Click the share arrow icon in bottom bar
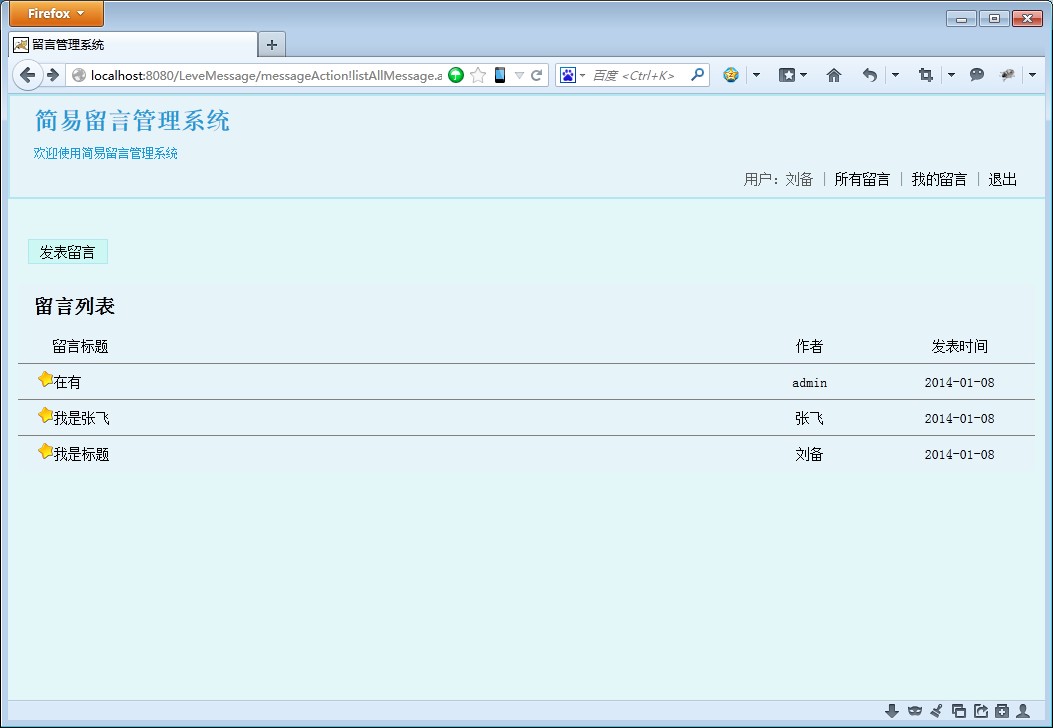 point(981,711)
